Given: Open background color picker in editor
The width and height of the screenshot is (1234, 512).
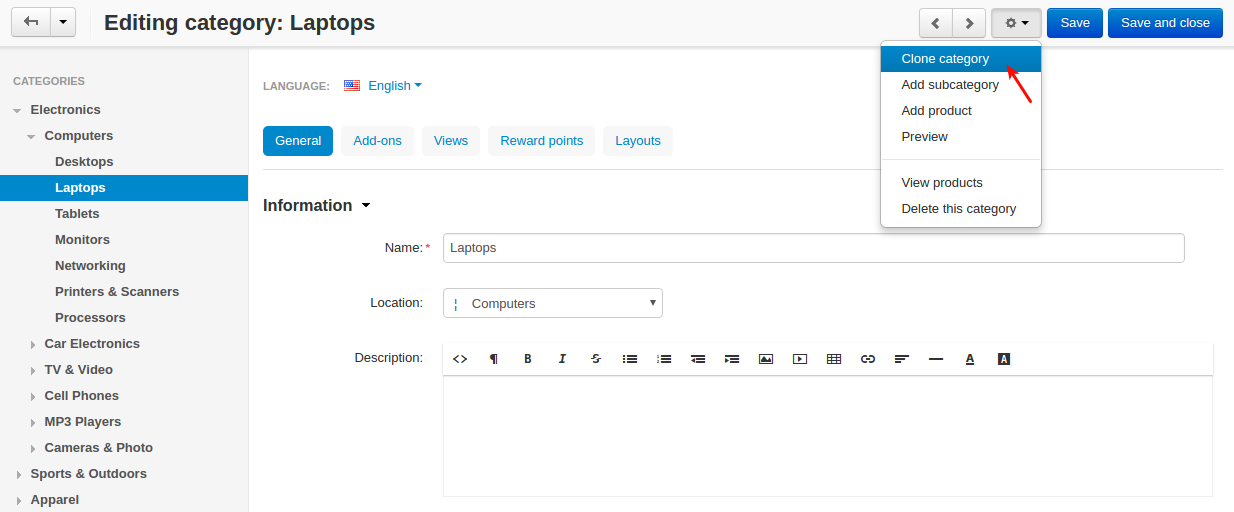Looking at the screenshot, I should pyautogui.click(x=1004, y=359).
